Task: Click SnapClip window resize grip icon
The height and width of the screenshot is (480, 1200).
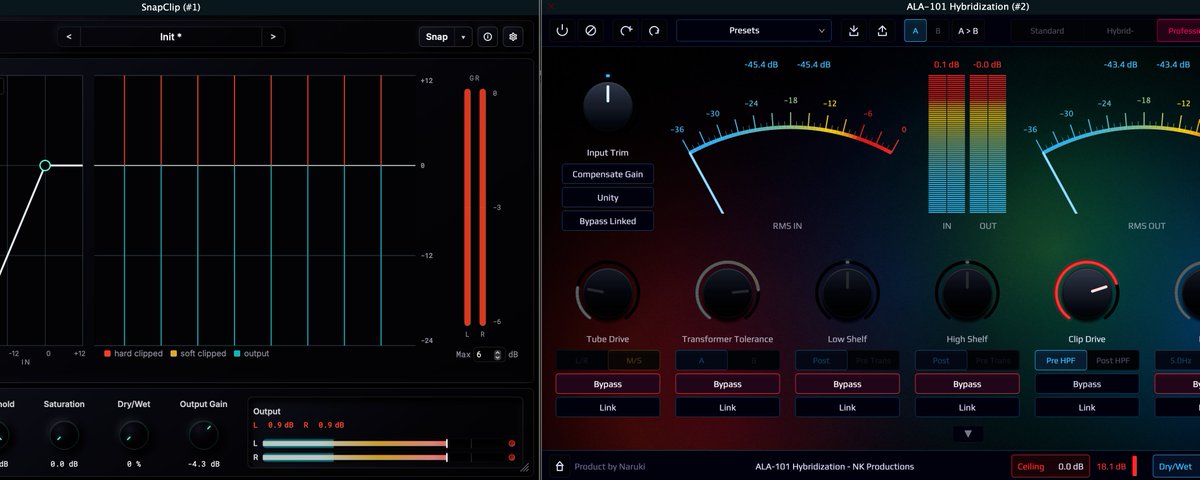Action: tap(525, 466)
